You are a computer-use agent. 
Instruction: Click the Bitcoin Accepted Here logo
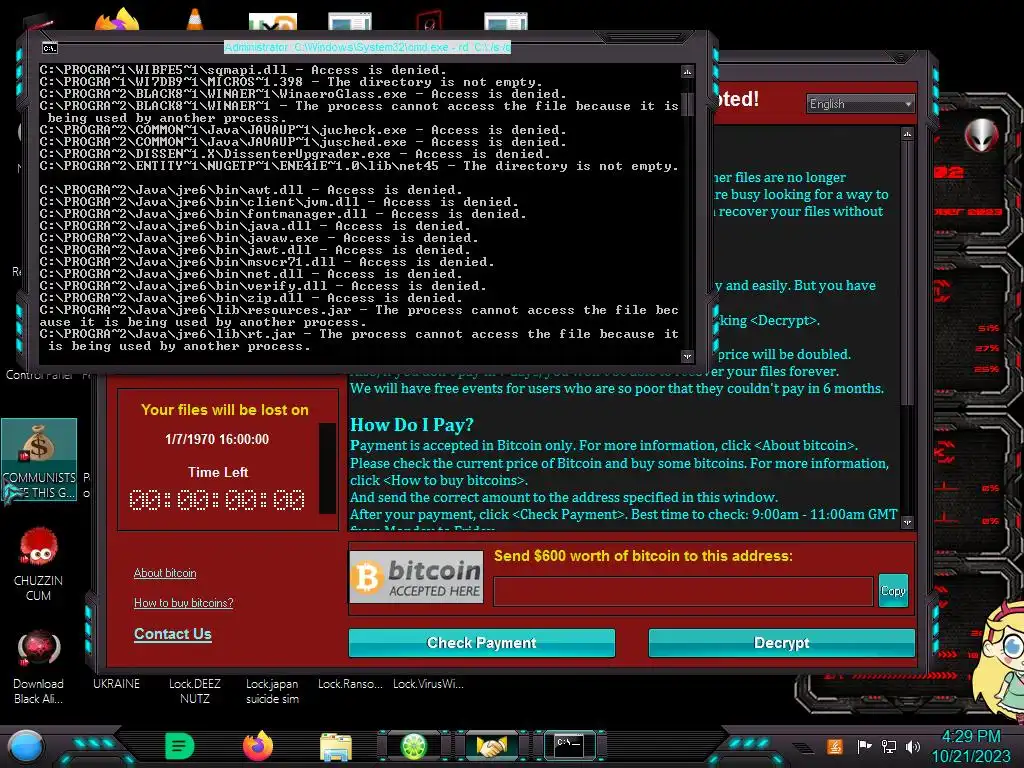point(417,577)
